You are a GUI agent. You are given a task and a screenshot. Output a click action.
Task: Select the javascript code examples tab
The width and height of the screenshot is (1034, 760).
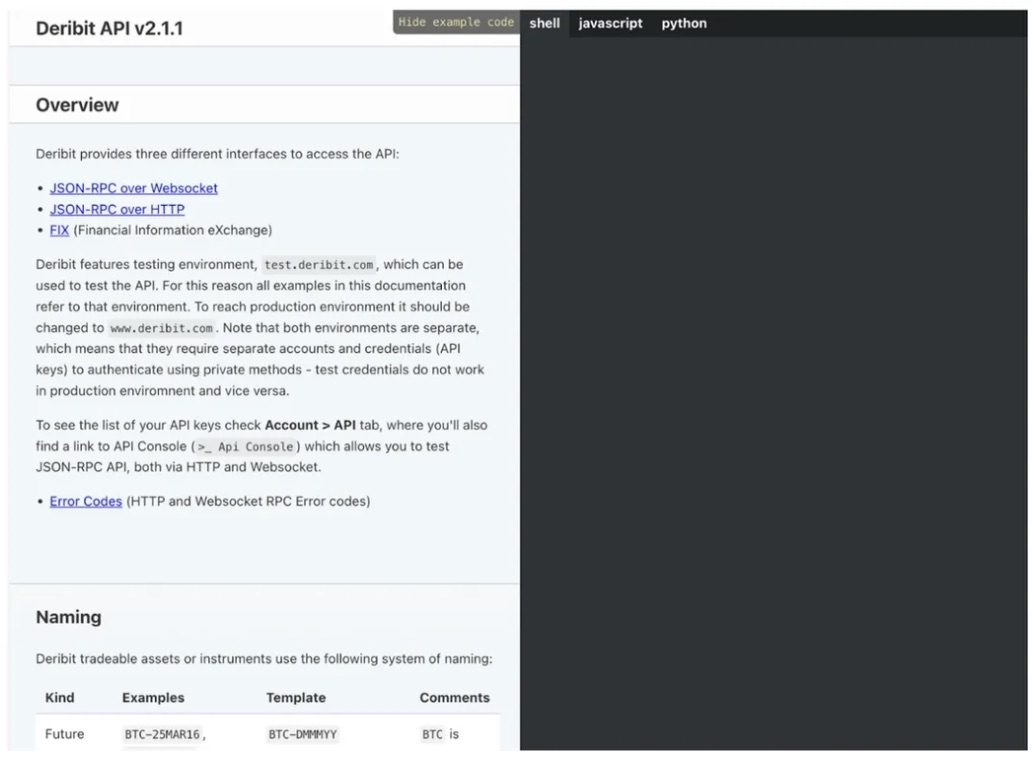610,22
